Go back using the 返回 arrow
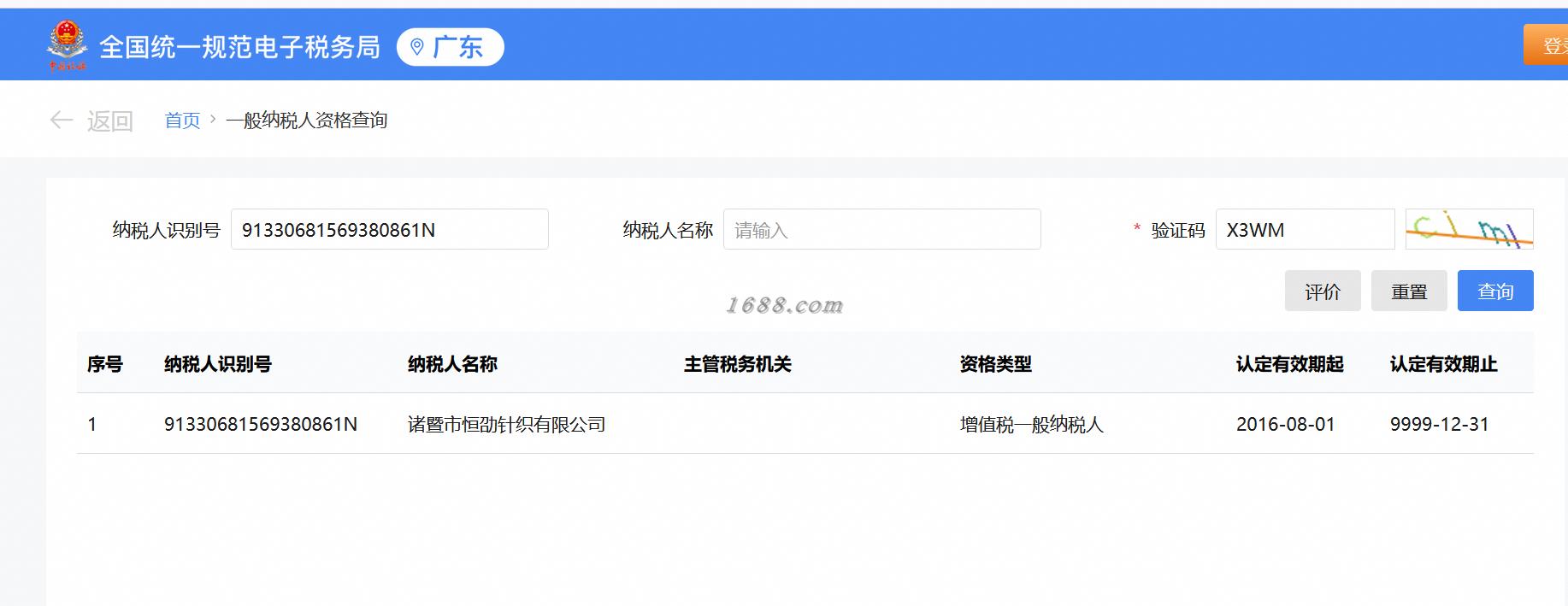This screenshot has height=606, width=1568. [x=62, y=121]
